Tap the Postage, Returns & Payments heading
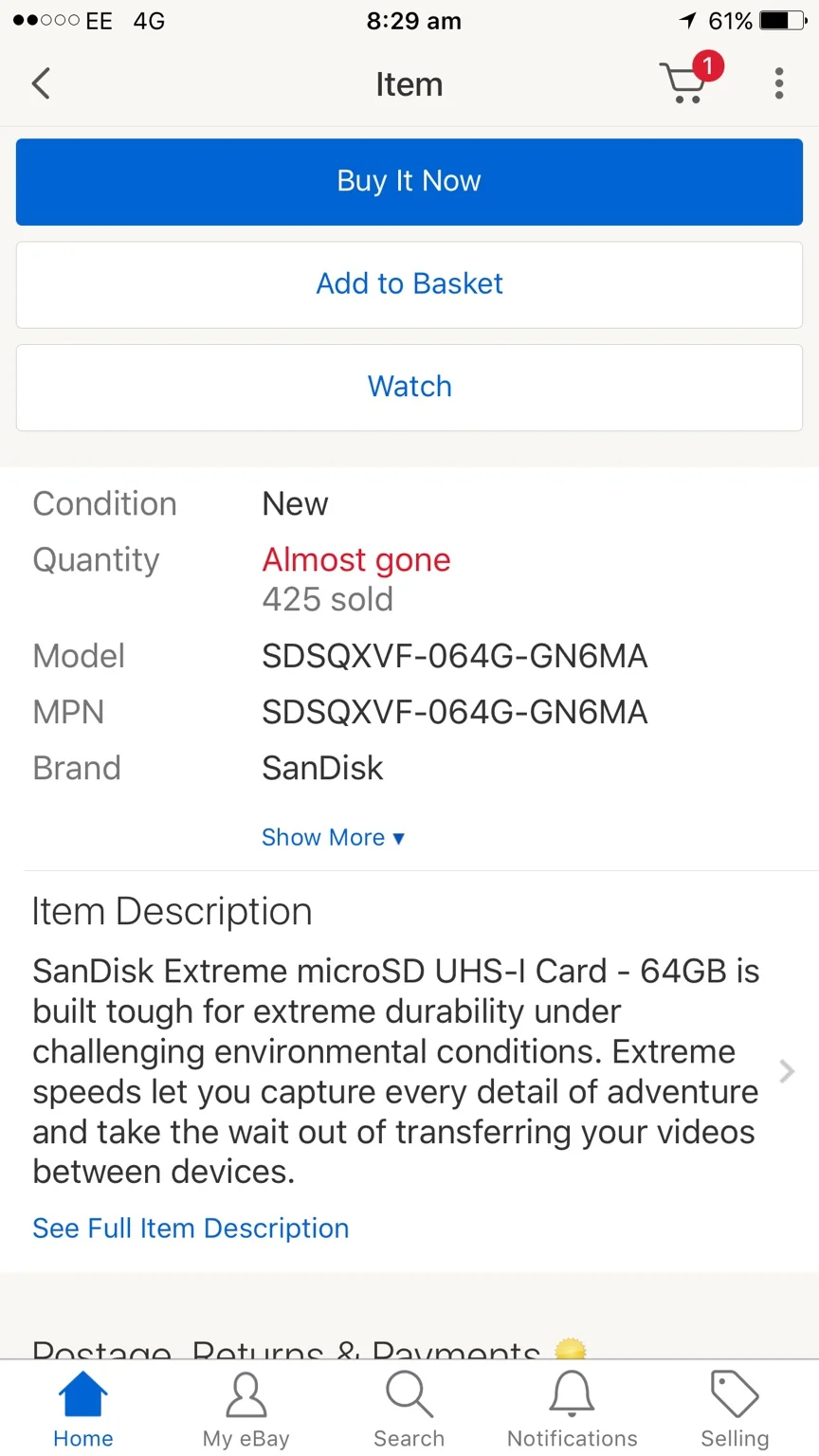Image resolution: width=819 pixels, height=1456 pixels. pyautogui.click(x=286, y=1350)
